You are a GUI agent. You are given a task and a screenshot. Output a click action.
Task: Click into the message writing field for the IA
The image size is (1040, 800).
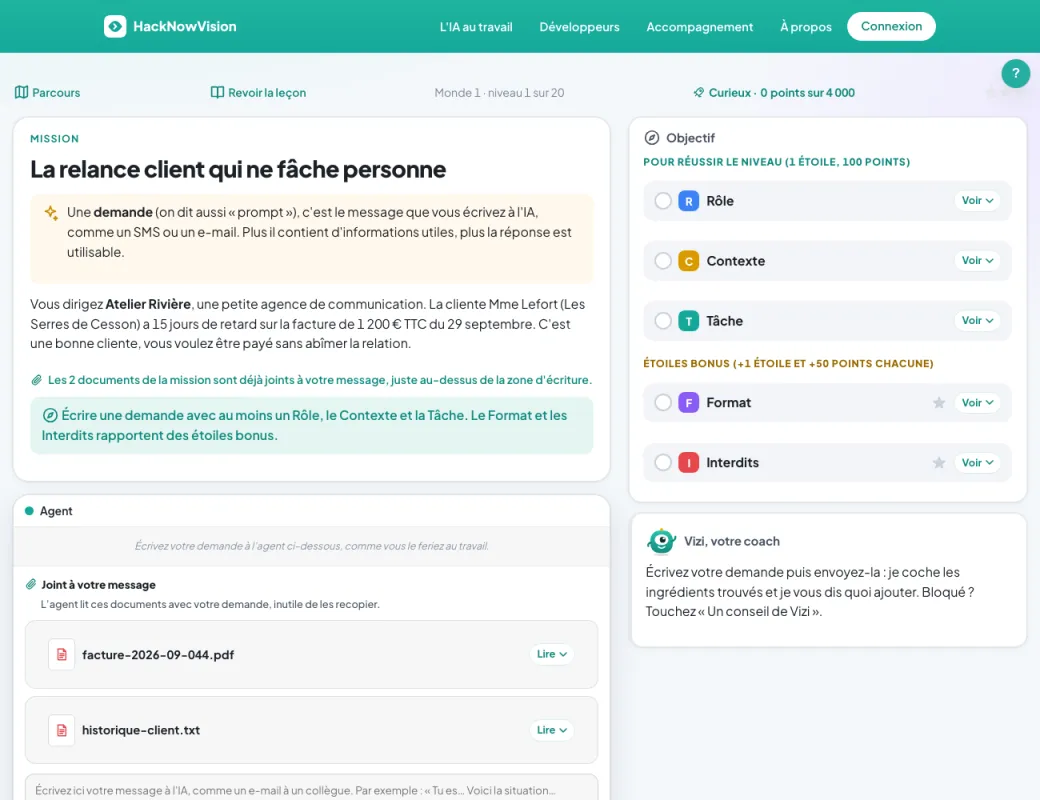pos(311,787)
